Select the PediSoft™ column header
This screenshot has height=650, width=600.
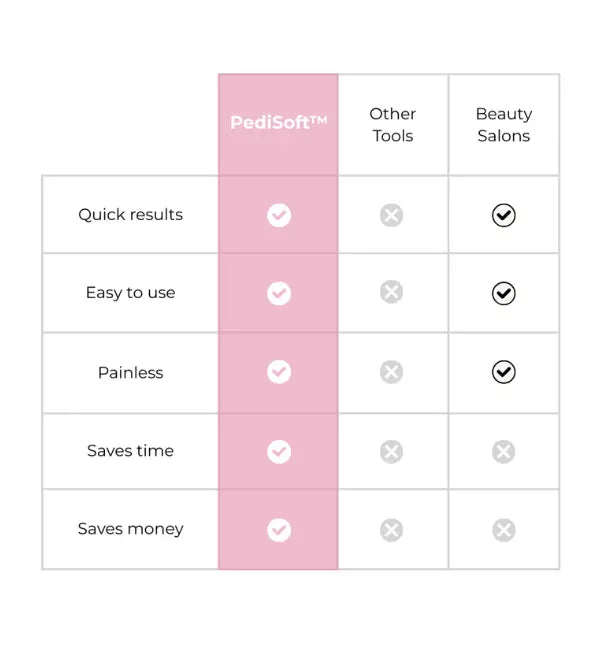[x=279, y=123]
